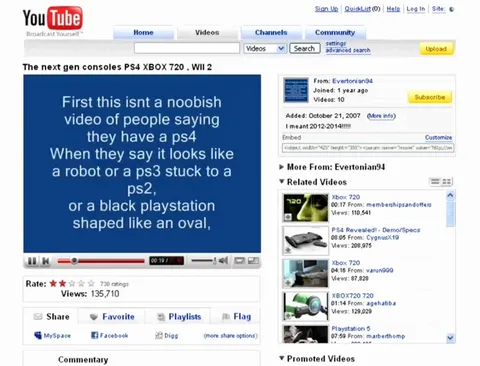This screenshot has height=366, width=480.
Task: Open the Channels tab
Action: (x=271, y=33)
